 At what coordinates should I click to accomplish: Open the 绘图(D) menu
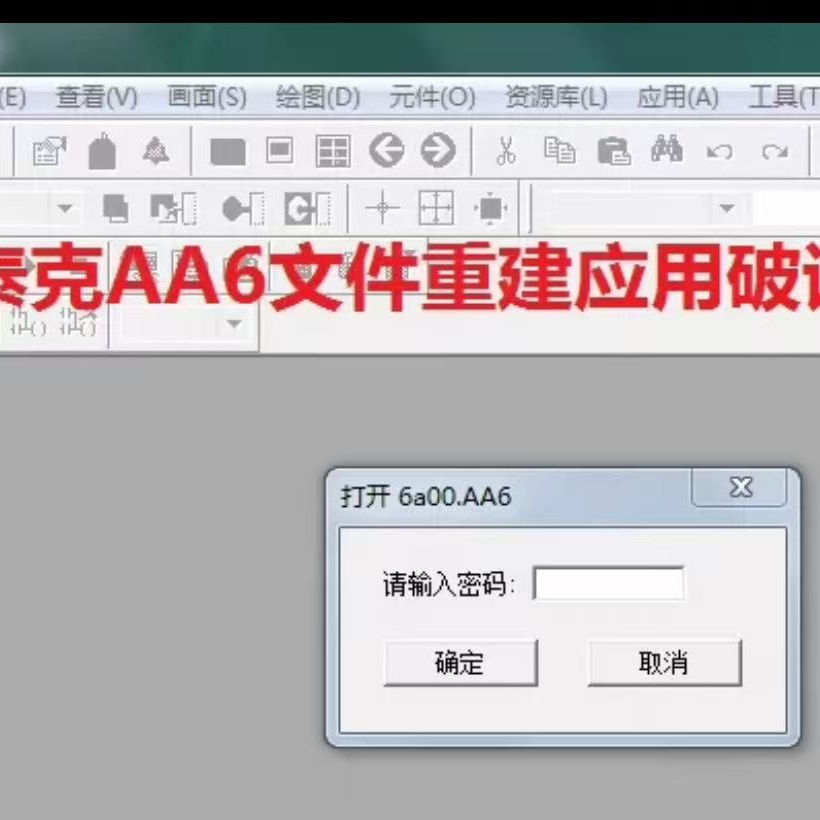pyautogui.click(x=315, y=97)
